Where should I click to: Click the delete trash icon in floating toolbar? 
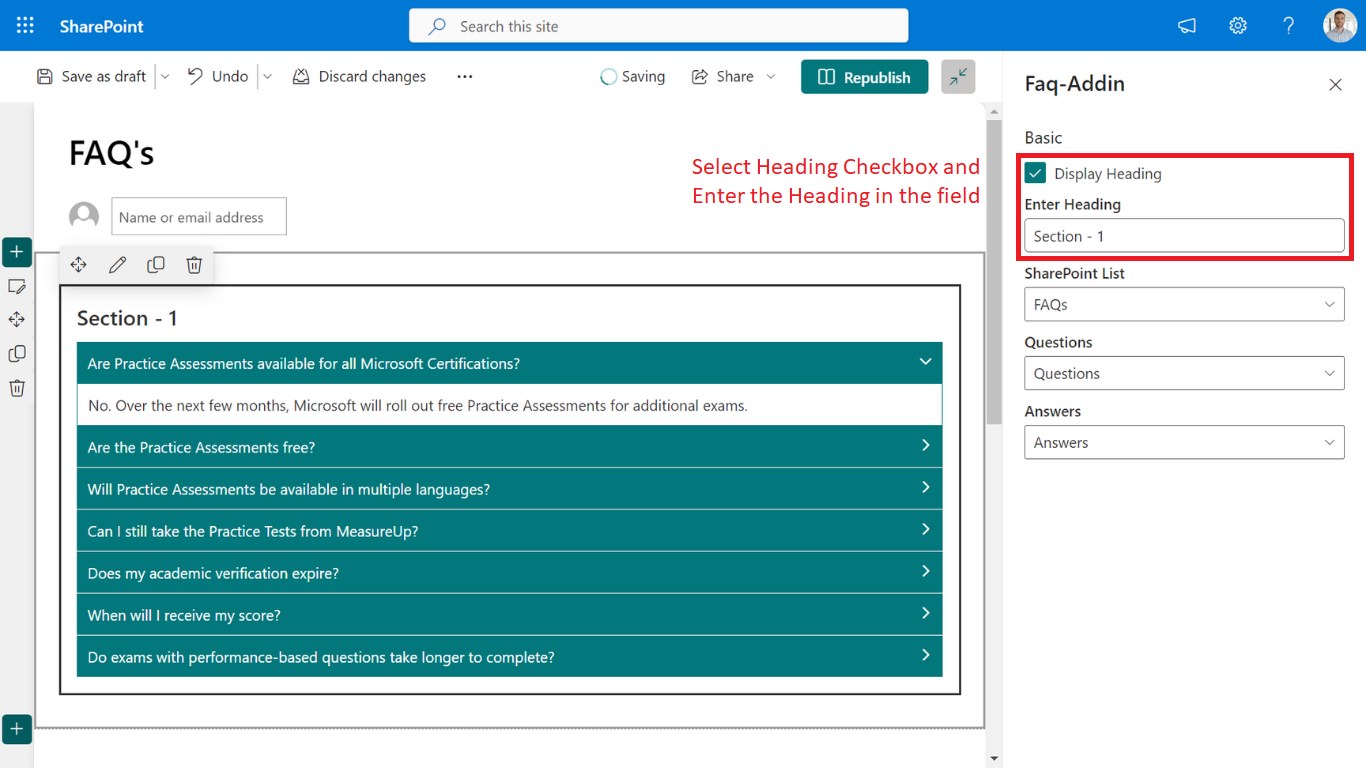point(194,265)
